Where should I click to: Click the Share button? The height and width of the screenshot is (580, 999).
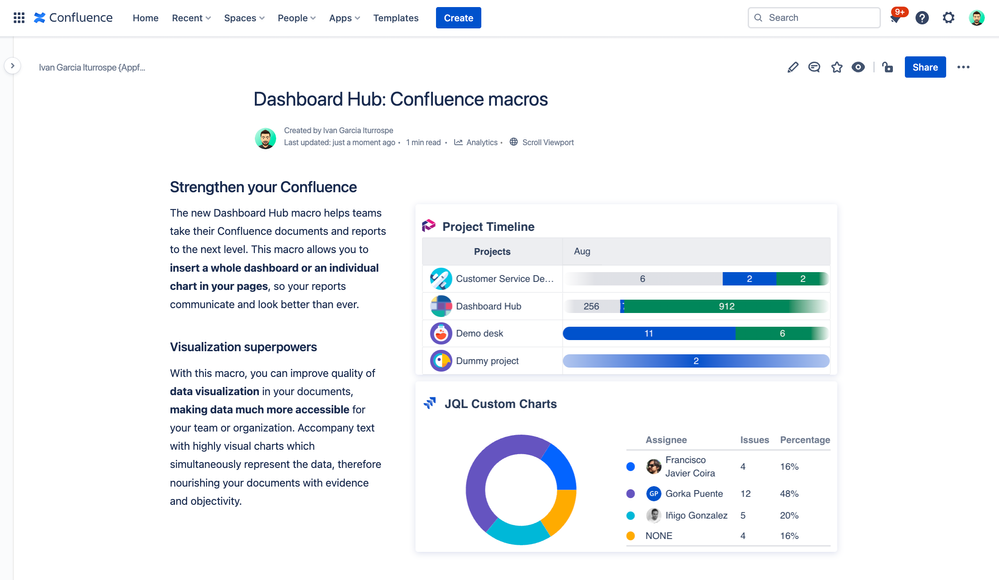(x=925, y=67)
